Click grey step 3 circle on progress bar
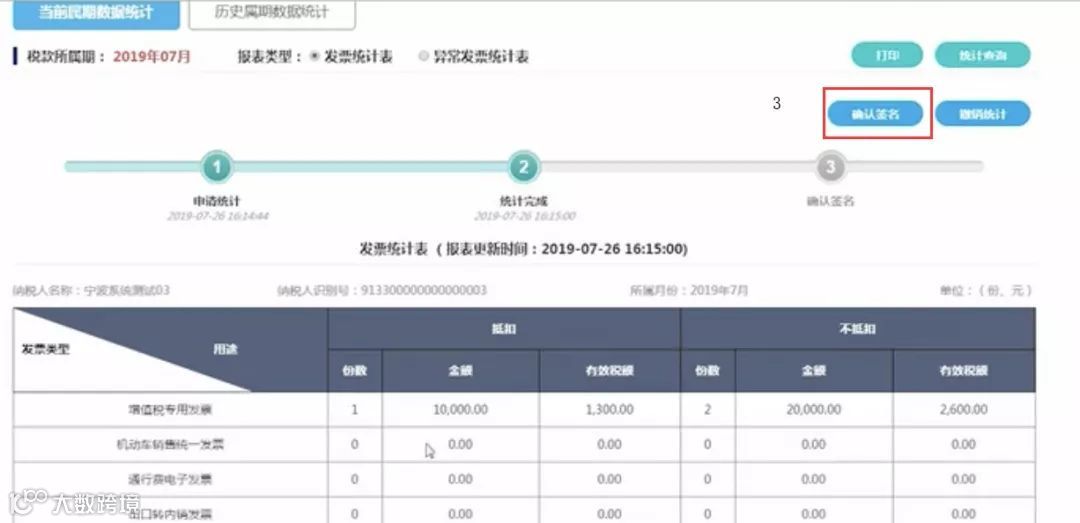The image size is (1080, 523). coord(830,167)
